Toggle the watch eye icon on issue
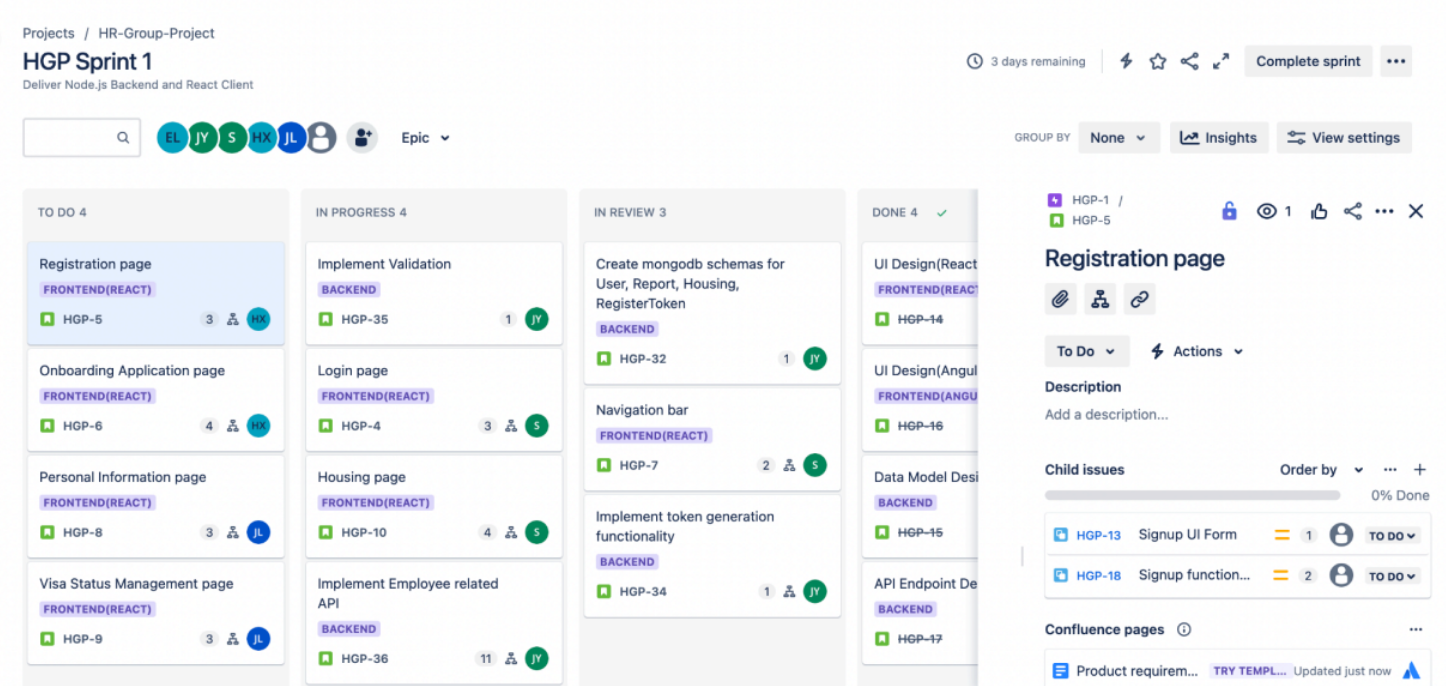 tap(1268, 211)
